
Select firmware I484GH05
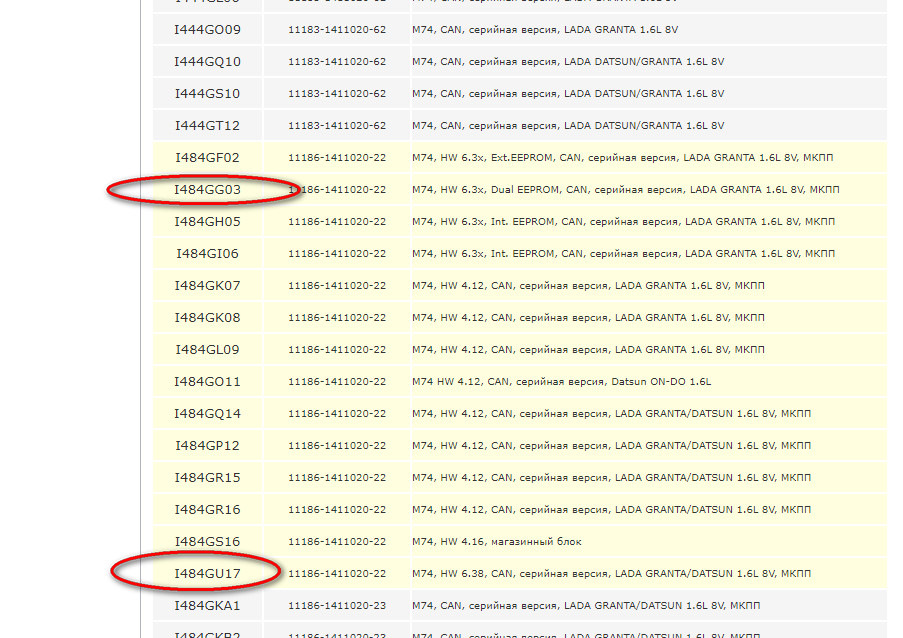(207, 222)
